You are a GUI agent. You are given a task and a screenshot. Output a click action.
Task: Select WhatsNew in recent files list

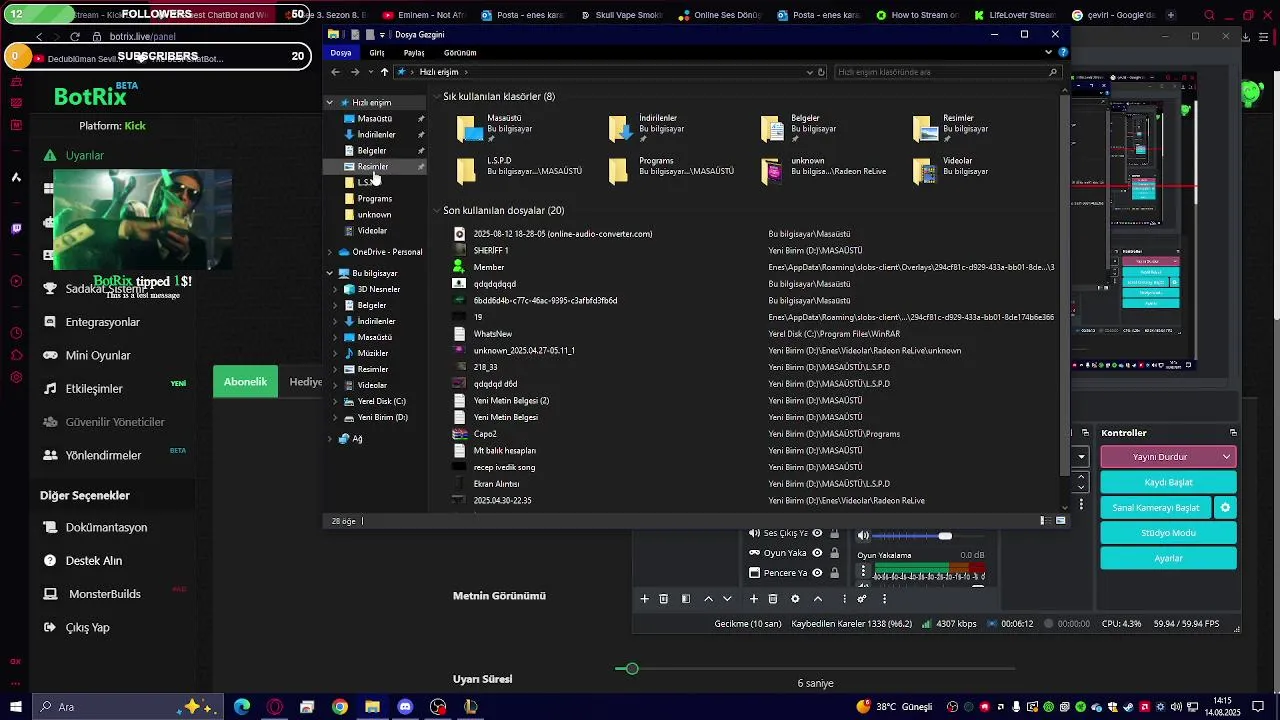pos(492,334)
